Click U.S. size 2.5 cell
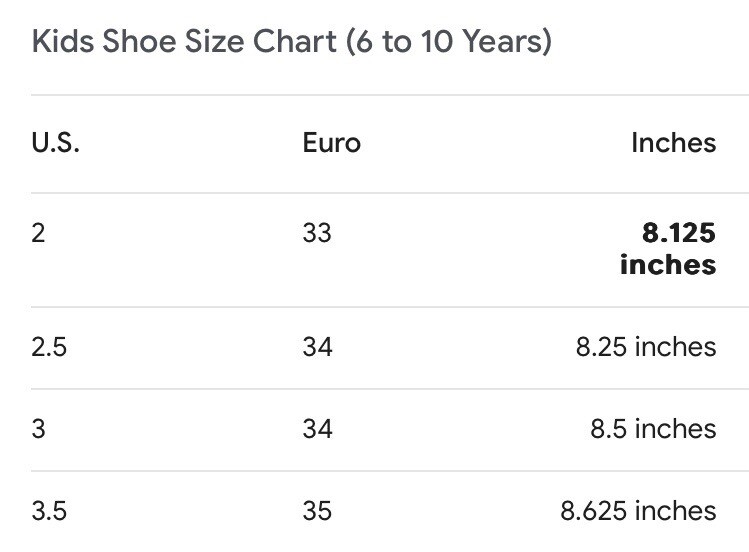Viewport: 749px width, 552px height. pyautogui.click(x=49, y=347)
